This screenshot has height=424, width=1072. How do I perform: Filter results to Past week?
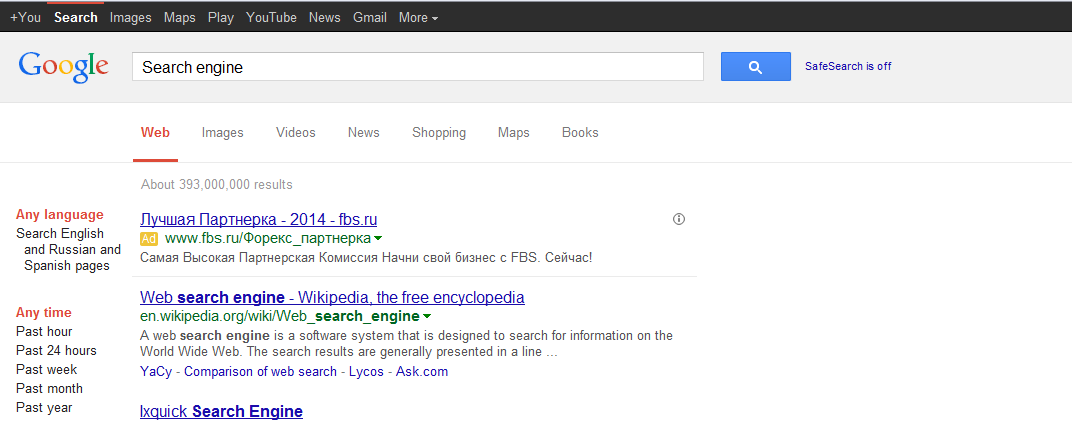pyautogui.click(x=46, y=370)
